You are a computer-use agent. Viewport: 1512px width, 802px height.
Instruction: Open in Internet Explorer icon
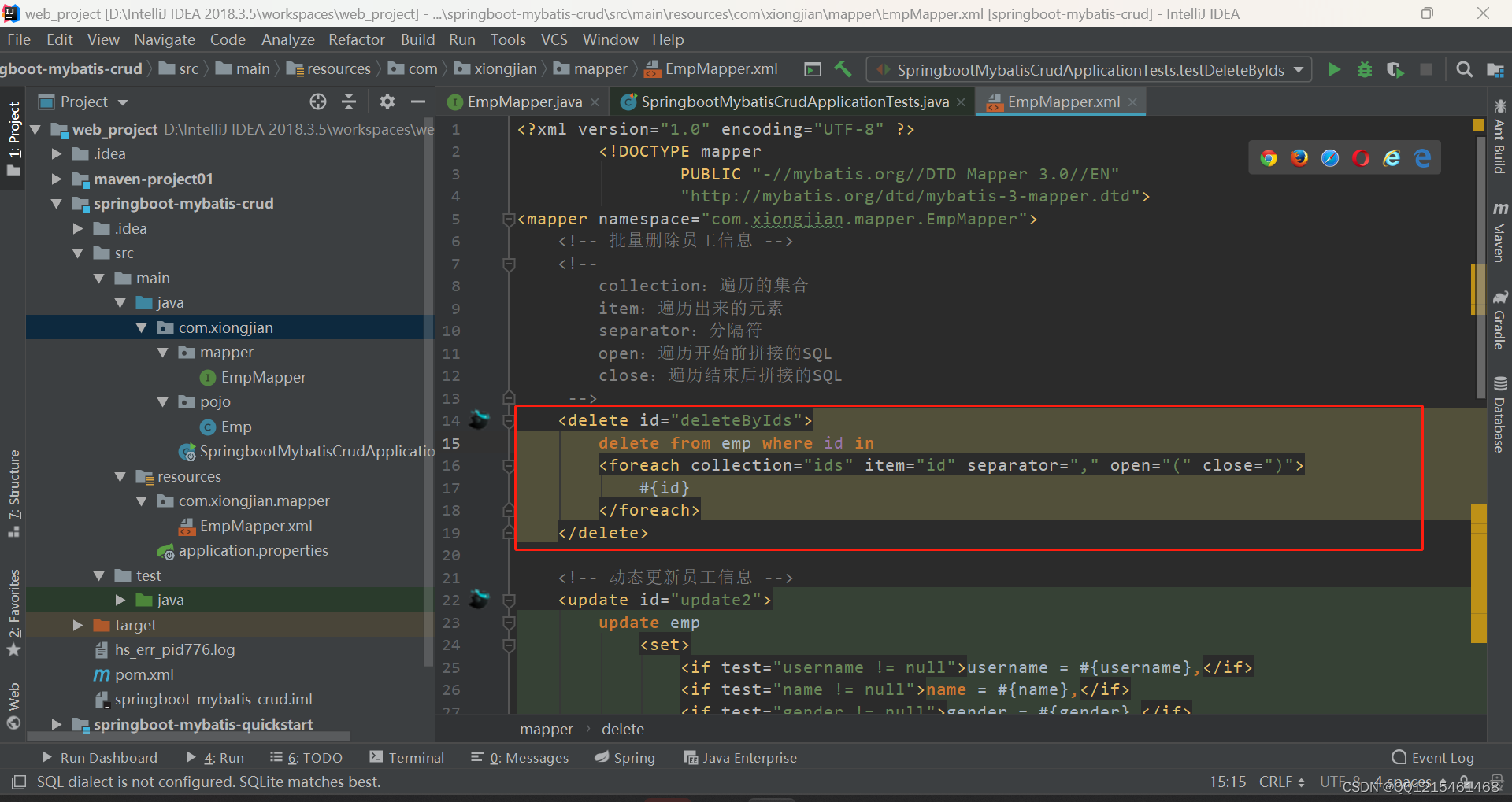coord(1392,158)
